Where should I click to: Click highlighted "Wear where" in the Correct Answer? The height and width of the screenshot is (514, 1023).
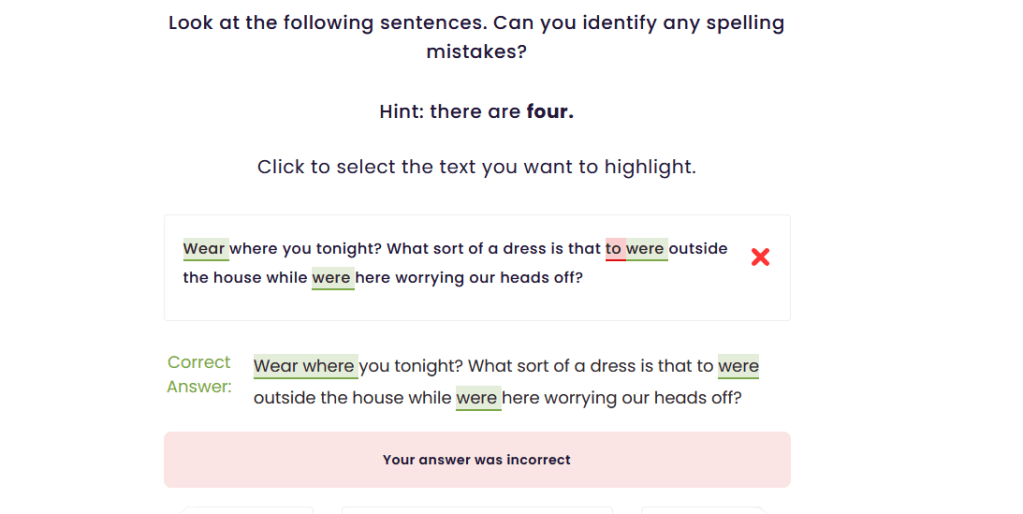[304, 366]
